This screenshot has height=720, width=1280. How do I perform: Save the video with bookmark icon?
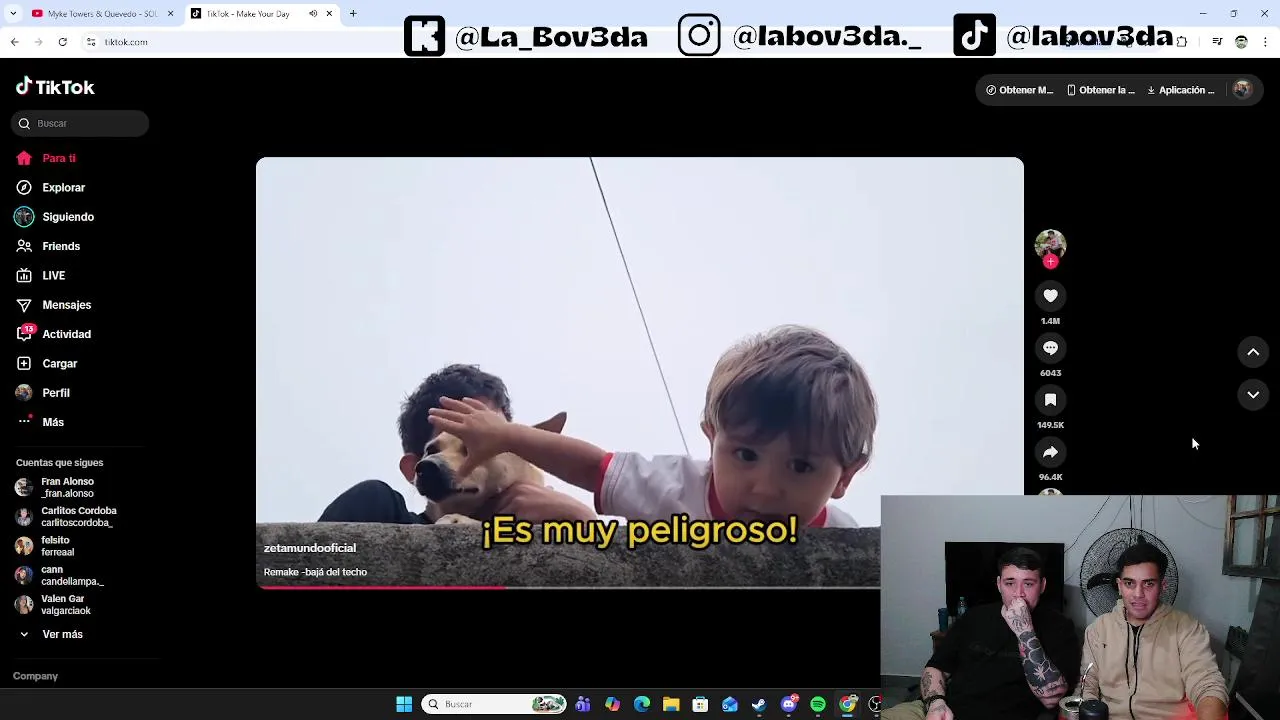pos(1050,400)
